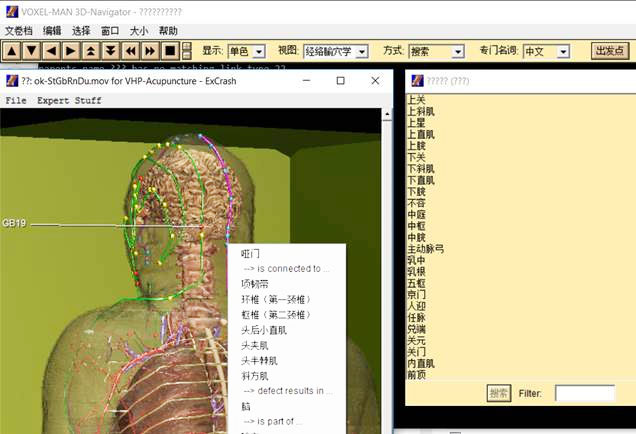Click the small stepper beside stop button
The image size is (636, 434).
coord(187,51)
